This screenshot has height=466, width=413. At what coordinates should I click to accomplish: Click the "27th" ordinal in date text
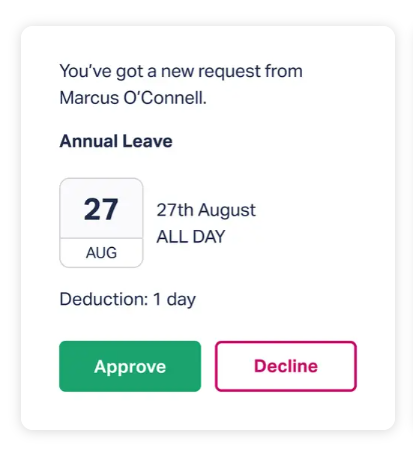[175, 210]
